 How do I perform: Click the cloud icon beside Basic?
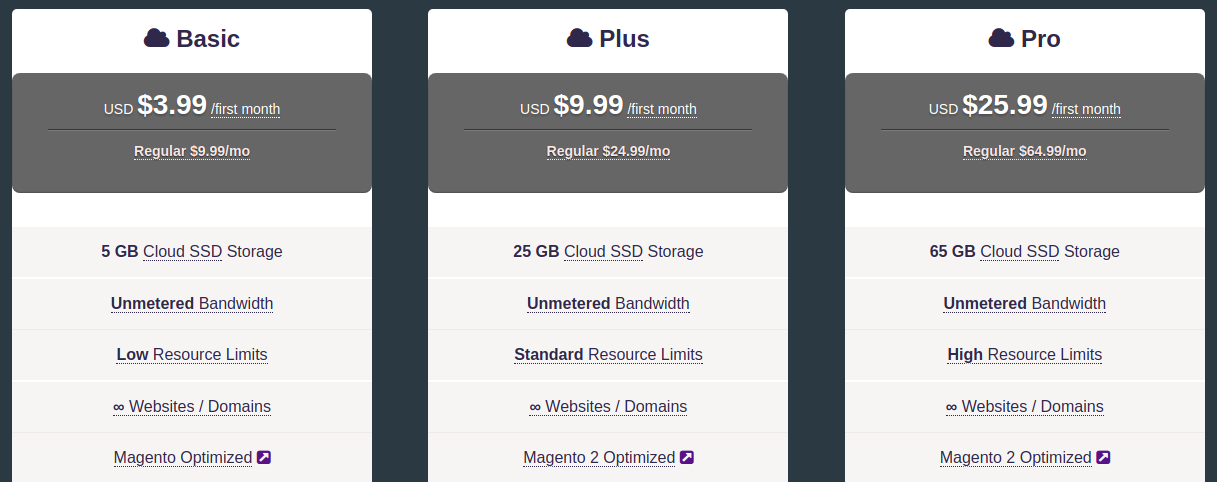tap(156, 38)
